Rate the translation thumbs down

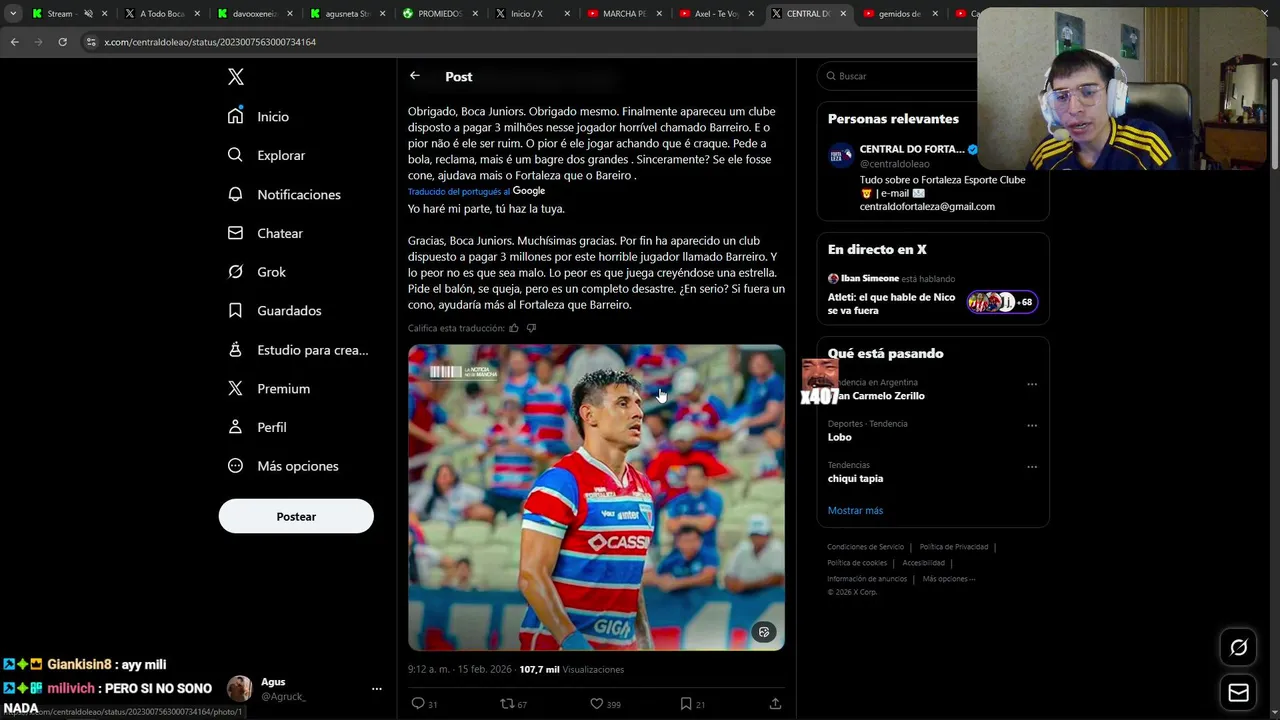click(531, 328)
